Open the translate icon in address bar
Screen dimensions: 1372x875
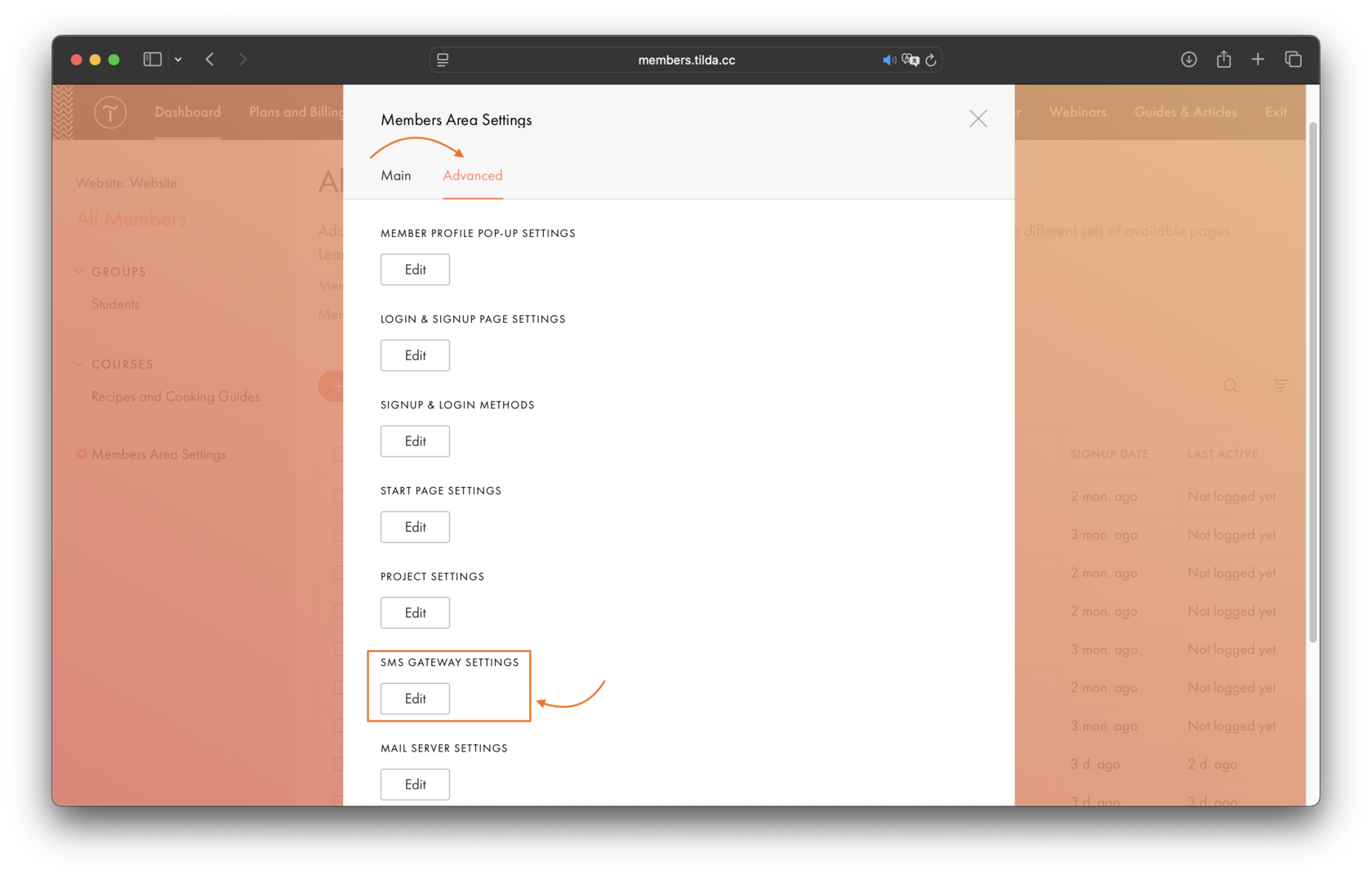(911, 60)
